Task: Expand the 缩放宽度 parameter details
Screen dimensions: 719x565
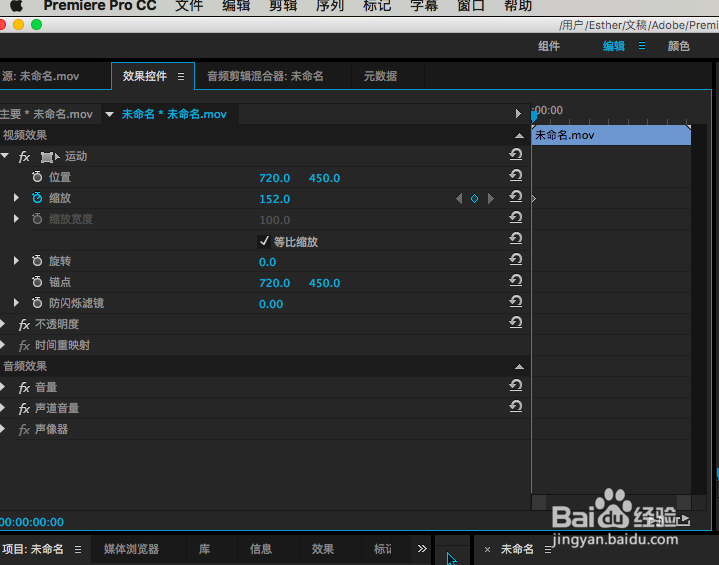Action: (x=17, y=219)
